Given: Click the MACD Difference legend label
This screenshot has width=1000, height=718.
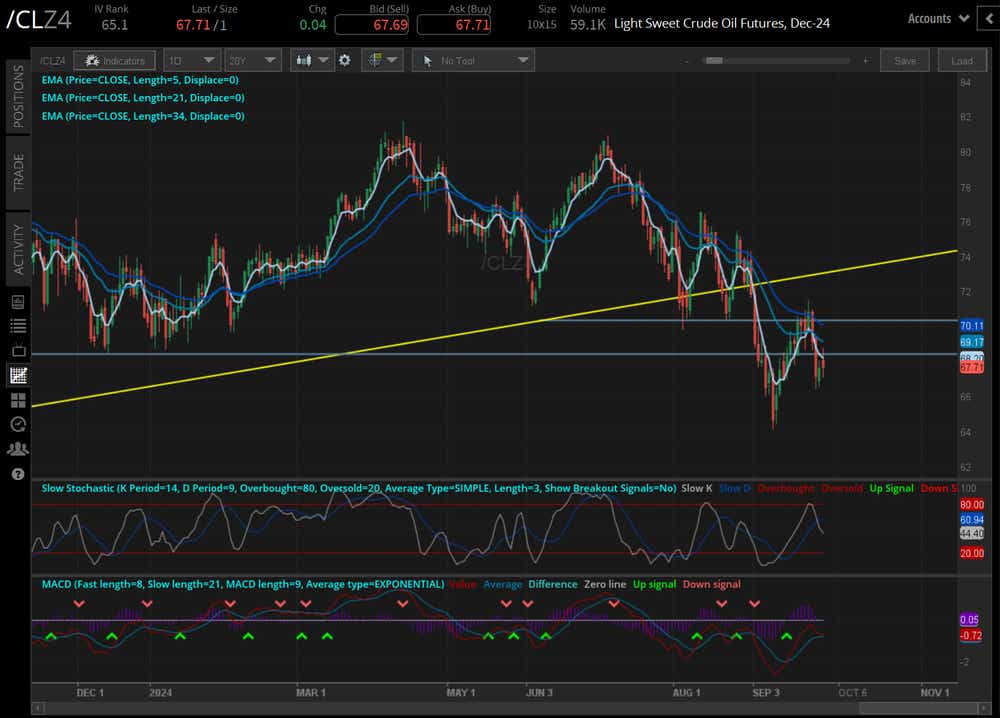Looking at the screenshot, I should click(552, 584).
